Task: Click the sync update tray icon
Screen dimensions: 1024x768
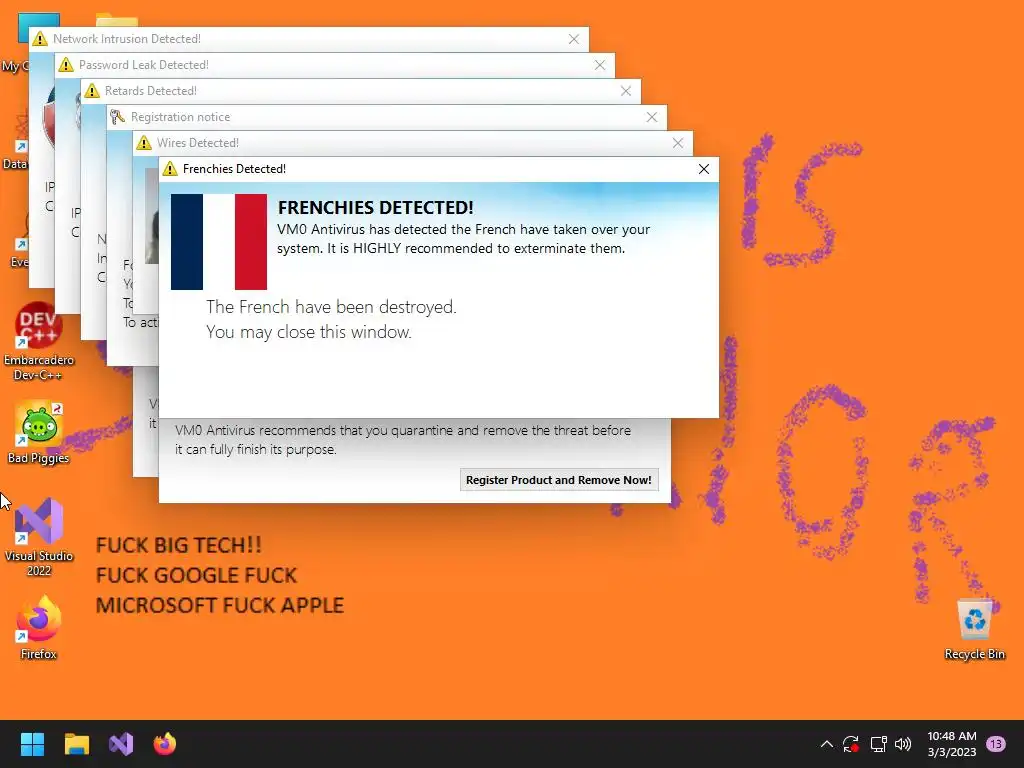Action: [850, 744]
